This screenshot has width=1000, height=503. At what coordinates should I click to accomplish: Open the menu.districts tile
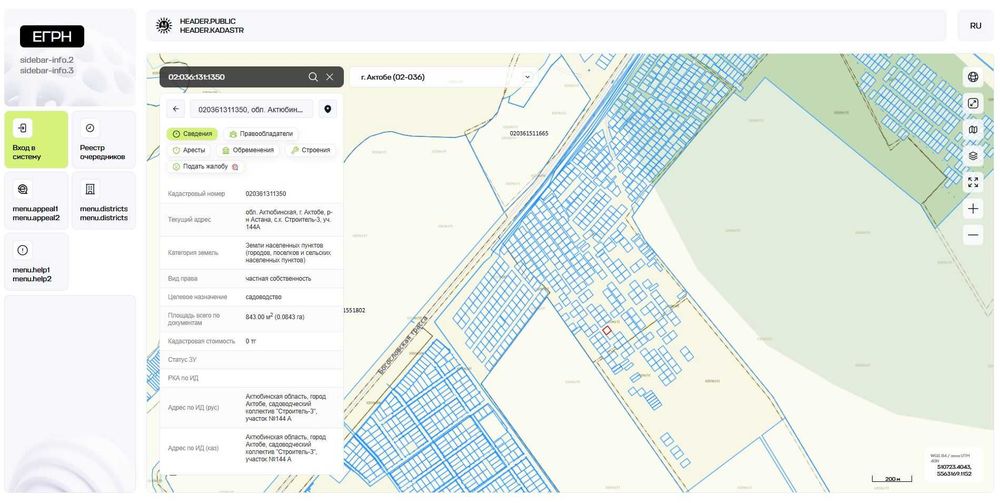(x=103, y=200)
